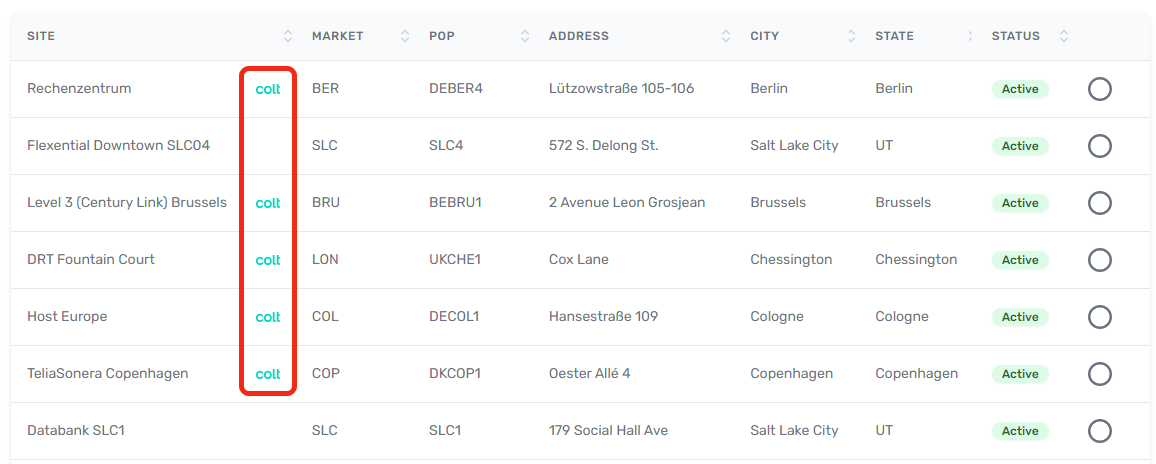Image resolution: width=1156 pixels, height=464 pixels.
Task: Click the DEBER4 POP cell
Action: (456, 89)
